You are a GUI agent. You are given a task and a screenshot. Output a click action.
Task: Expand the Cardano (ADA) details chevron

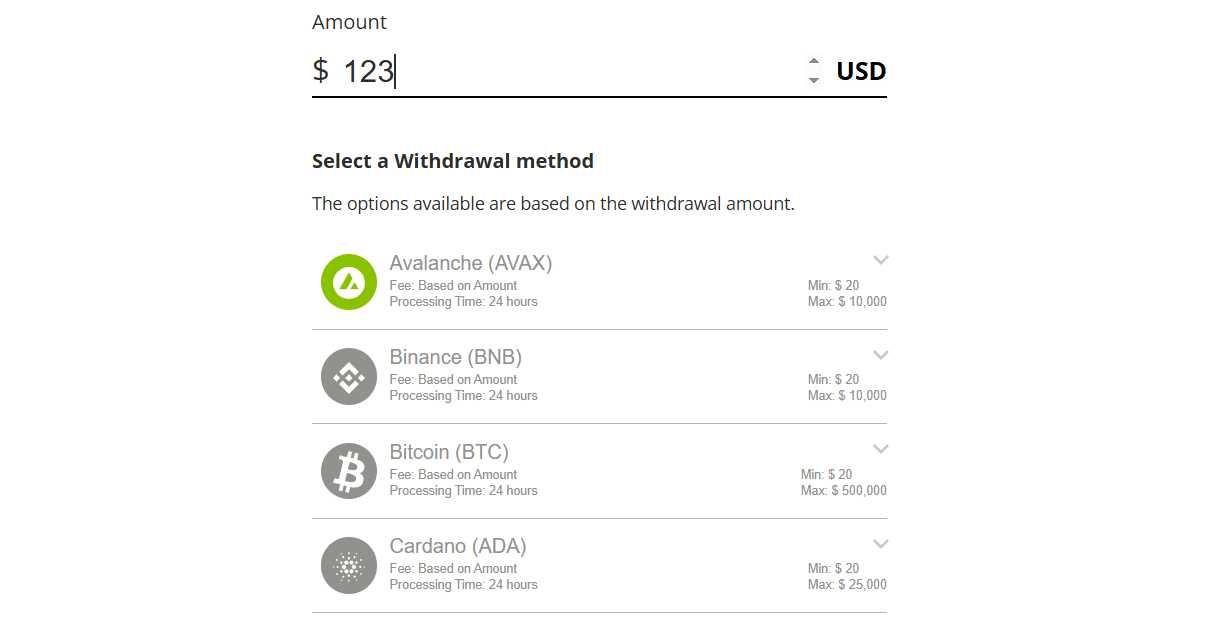(881, 543)
